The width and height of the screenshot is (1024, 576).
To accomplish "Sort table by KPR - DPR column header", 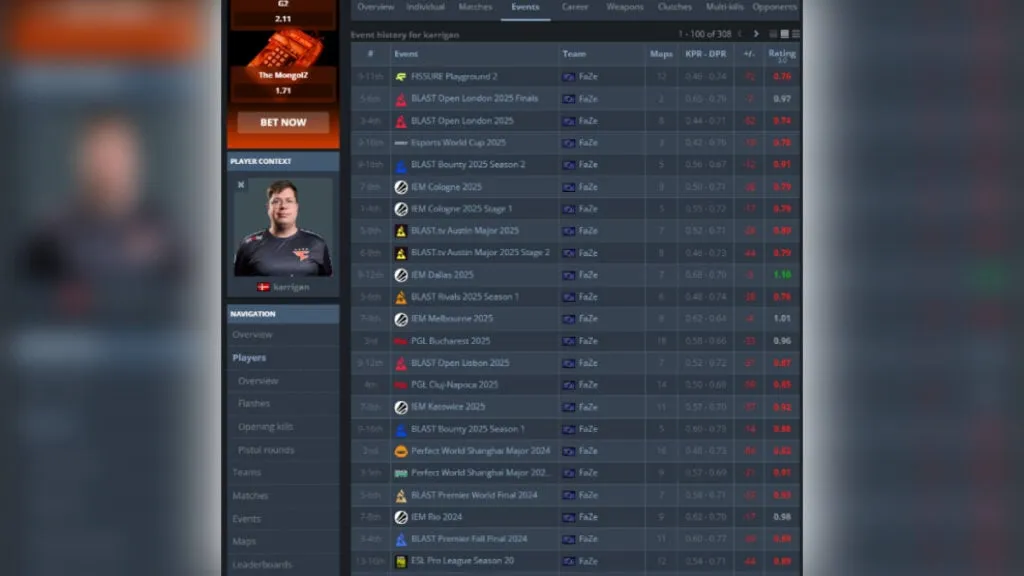I will tap(705, 54).
